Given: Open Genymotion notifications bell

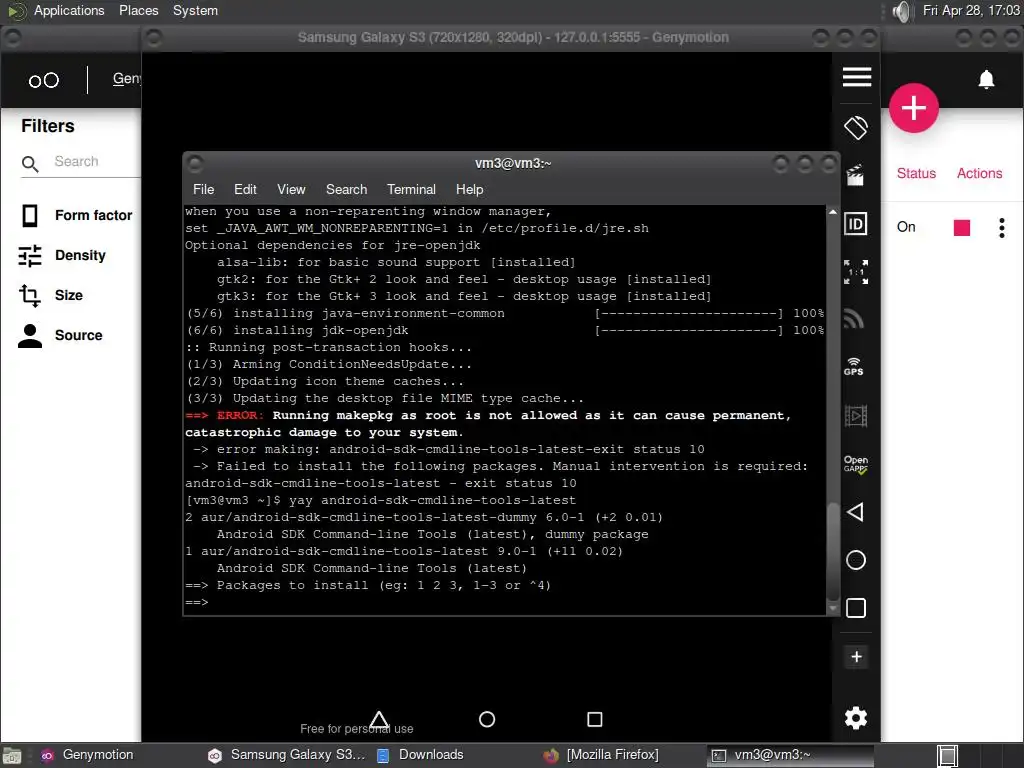Looking at the screenshot, I should pos(986,79).
